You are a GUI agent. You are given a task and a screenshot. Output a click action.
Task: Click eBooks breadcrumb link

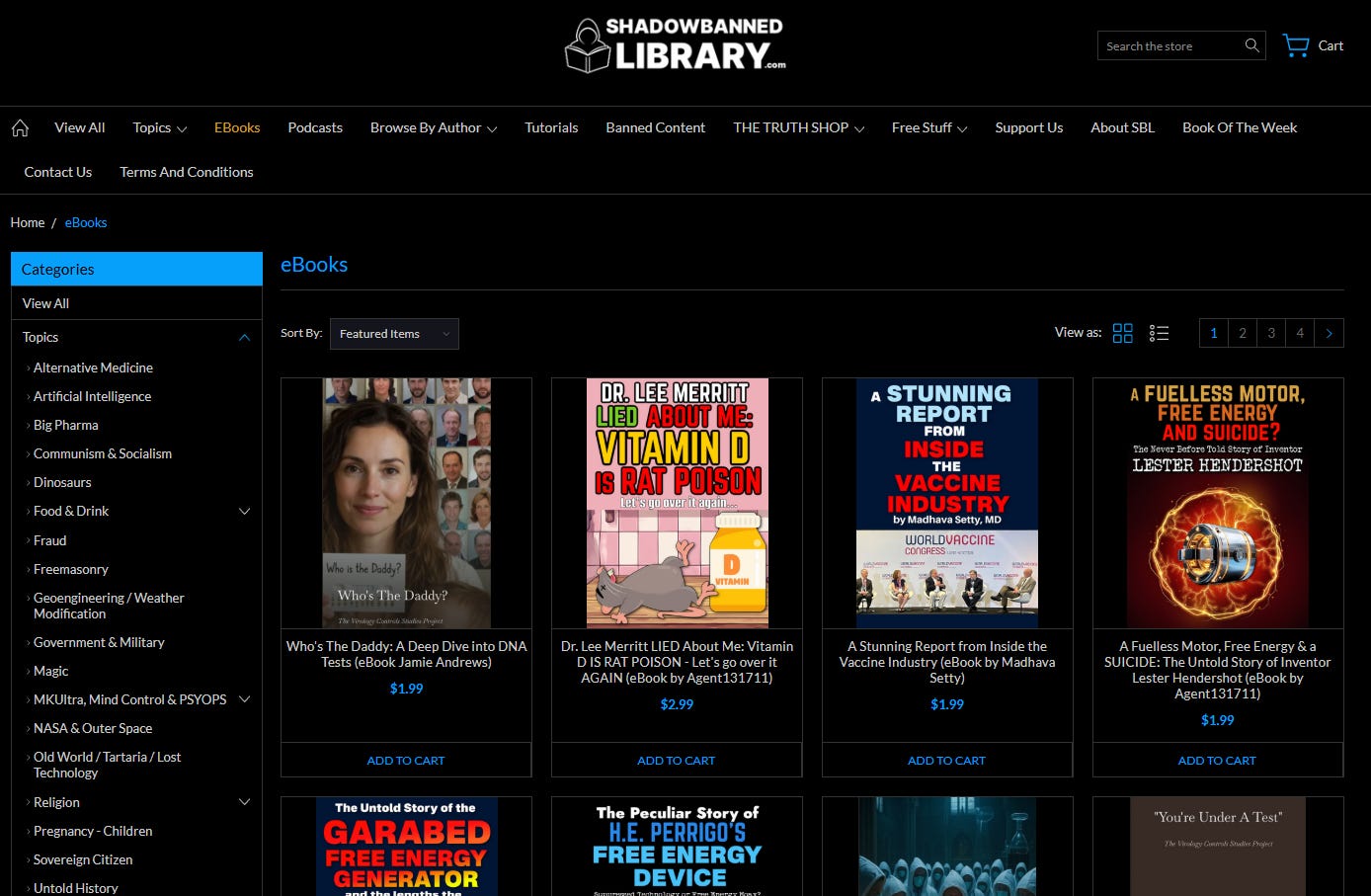86,222
